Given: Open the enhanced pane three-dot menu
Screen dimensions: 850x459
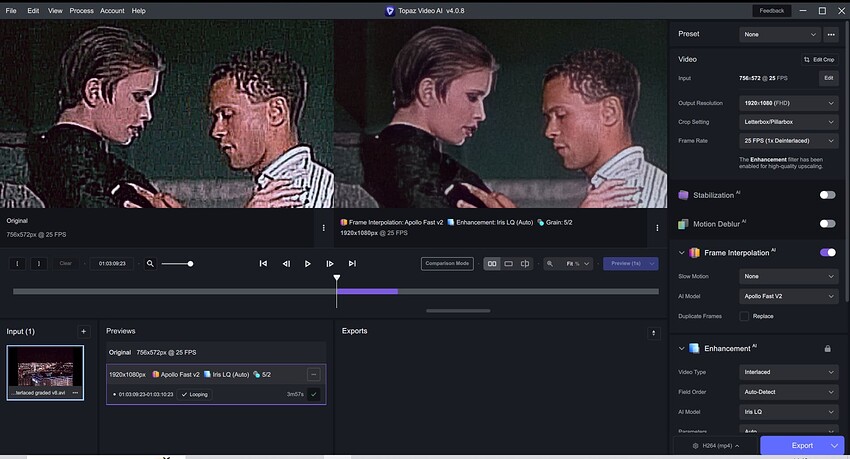Looking at the screenshot, I should coord(657,228).
